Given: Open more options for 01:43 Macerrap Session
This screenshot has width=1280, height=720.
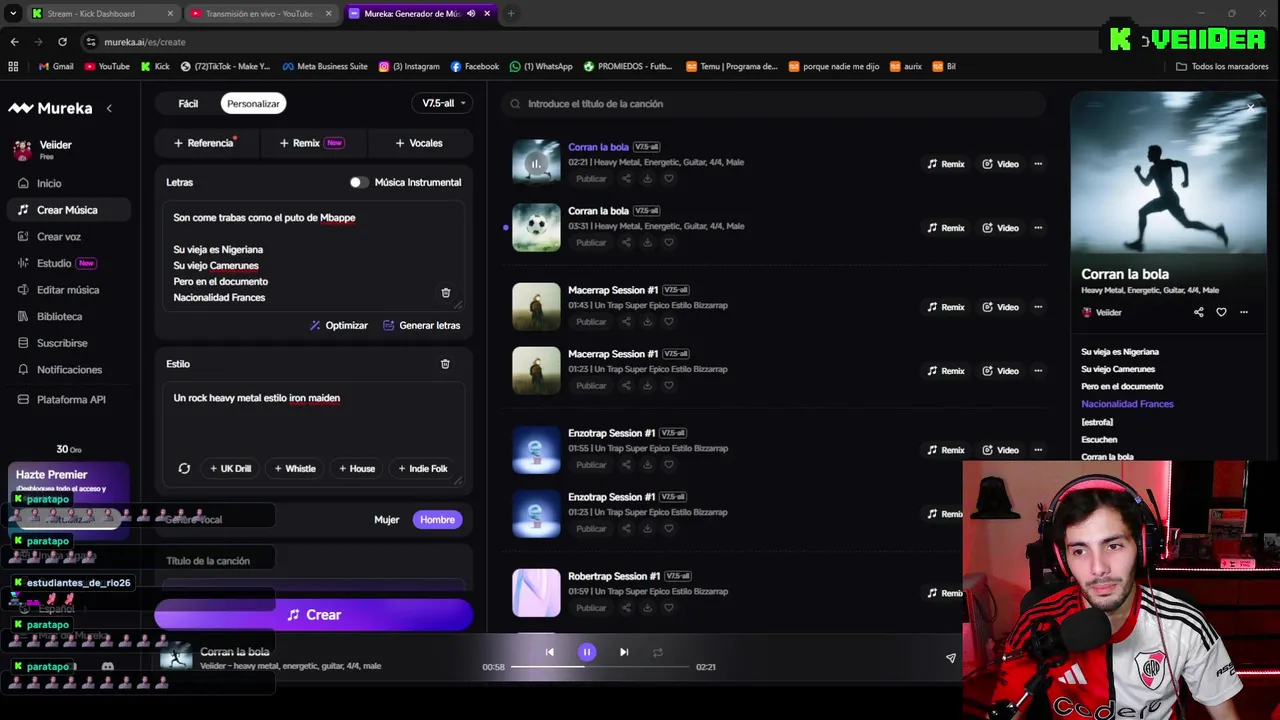Looking at the screenshot, I should (1038, 307).
